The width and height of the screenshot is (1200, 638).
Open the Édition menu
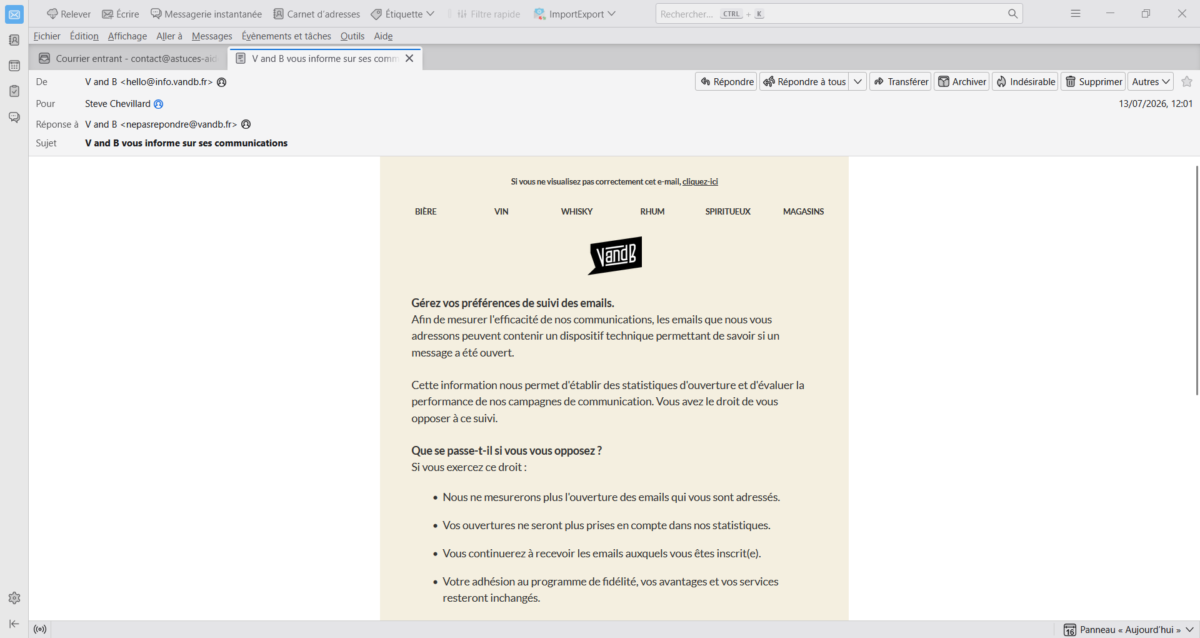(x=84, y=36)
